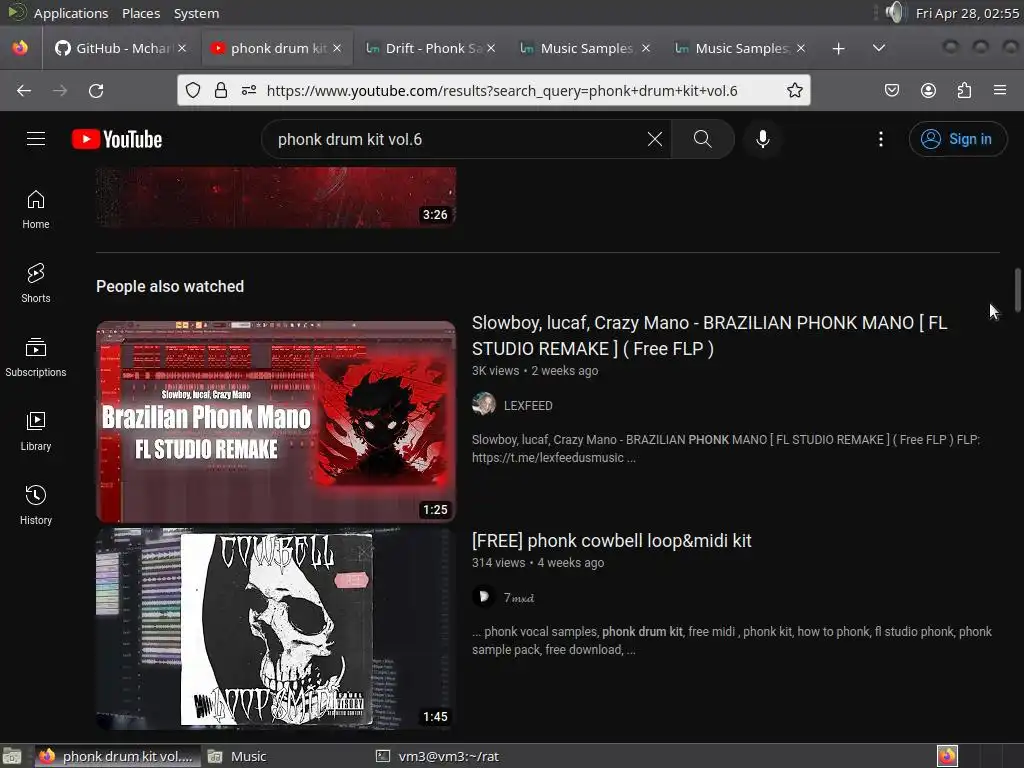The height and width of the screenshot is (768, 1024).
Task: Select the phonk drum kit Firefox taskbar entry
Action: 118,756
